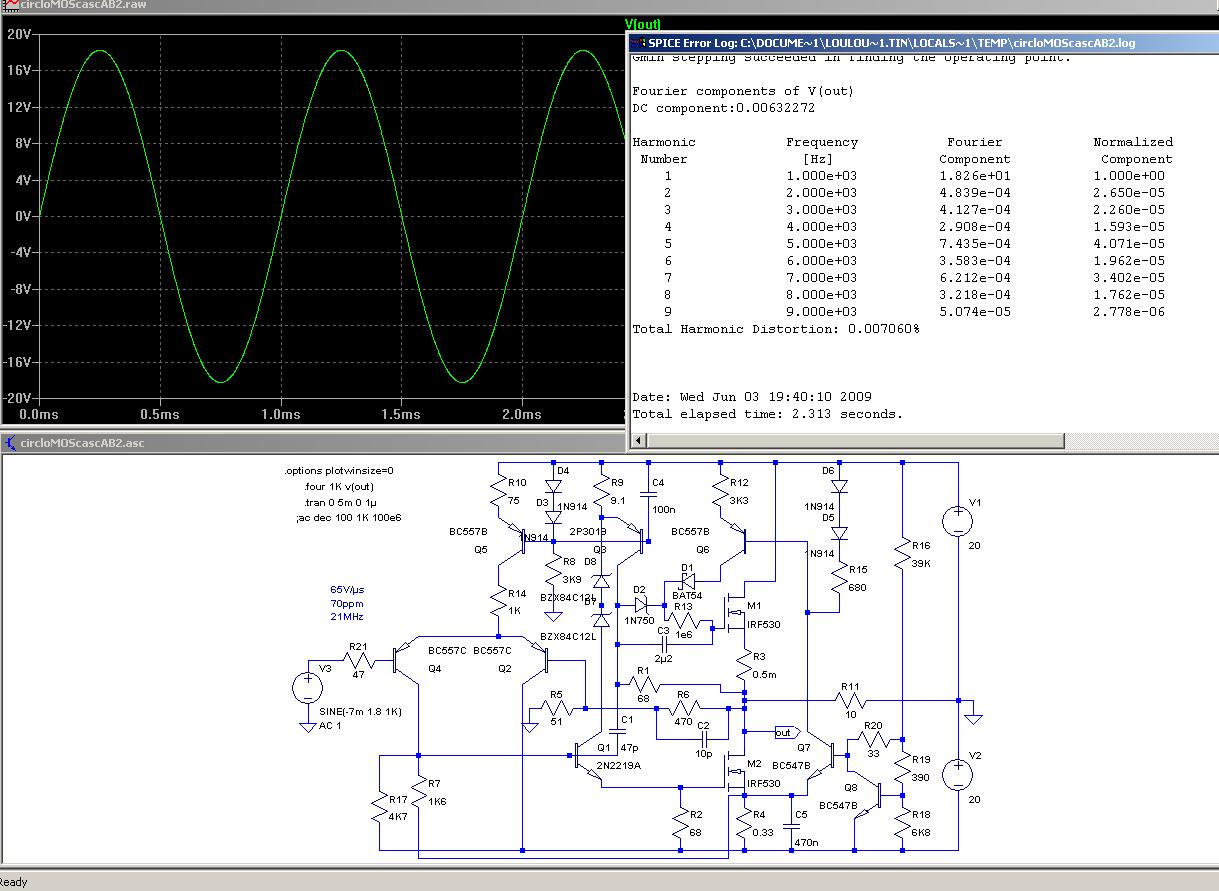Select the V3 sine input source symbol
The image size is (1219, 891).
coord(307,688)
